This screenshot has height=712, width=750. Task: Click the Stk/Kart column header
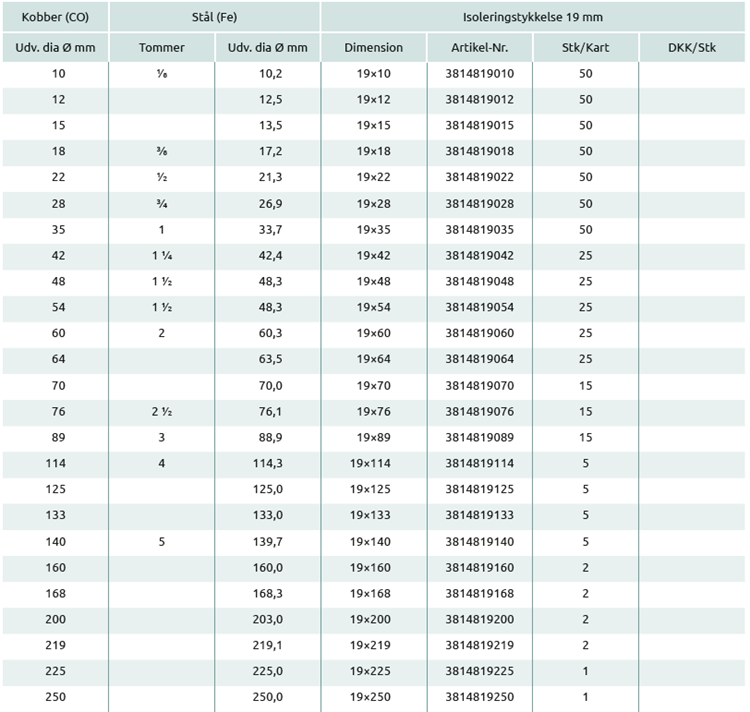(585, 48)
